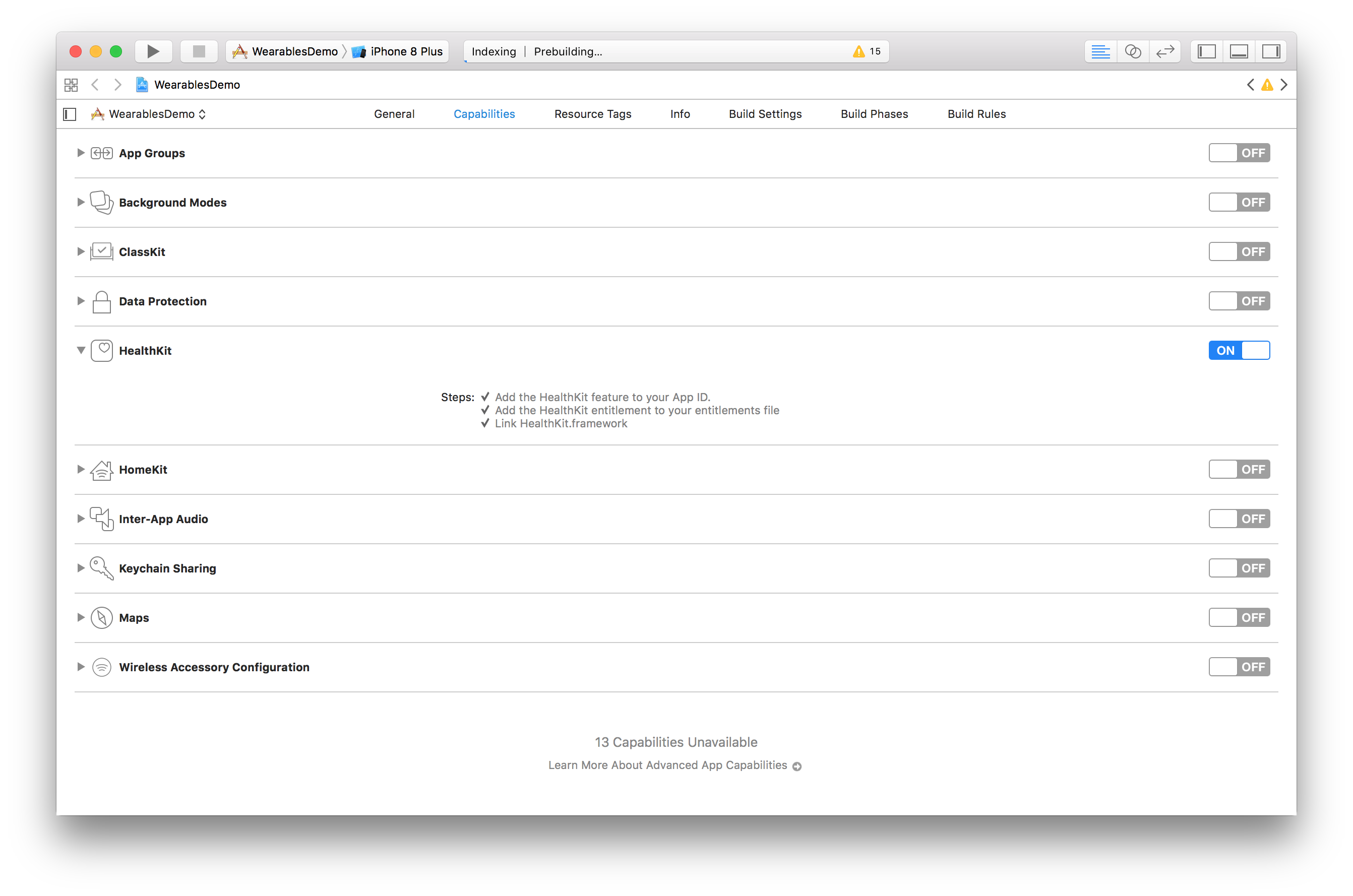Turn on App Groups
Screen dimensions: 1353x896
click(x=1239, y=153)
